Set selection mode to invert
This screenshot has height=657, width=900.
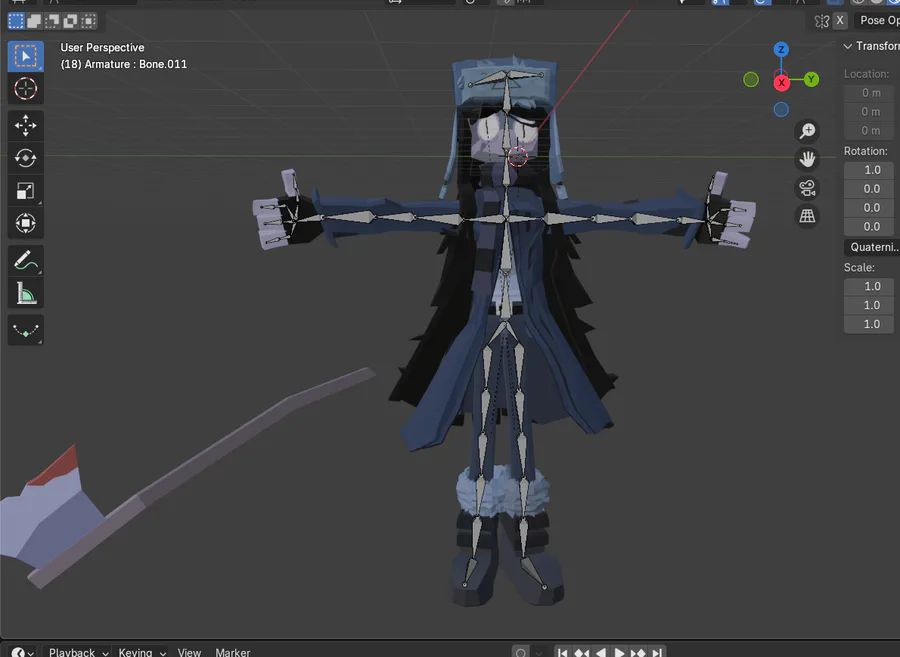(70, 21)
